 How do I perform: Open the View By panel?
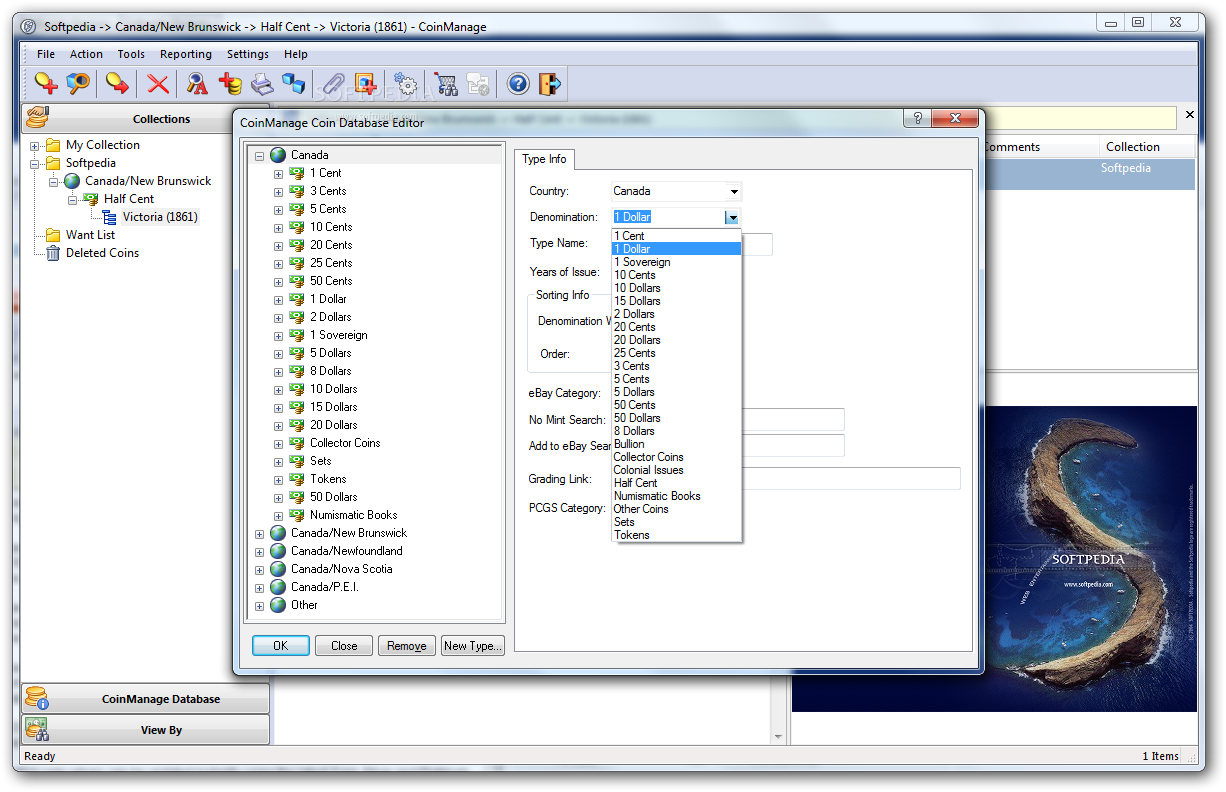click(146, 730)
